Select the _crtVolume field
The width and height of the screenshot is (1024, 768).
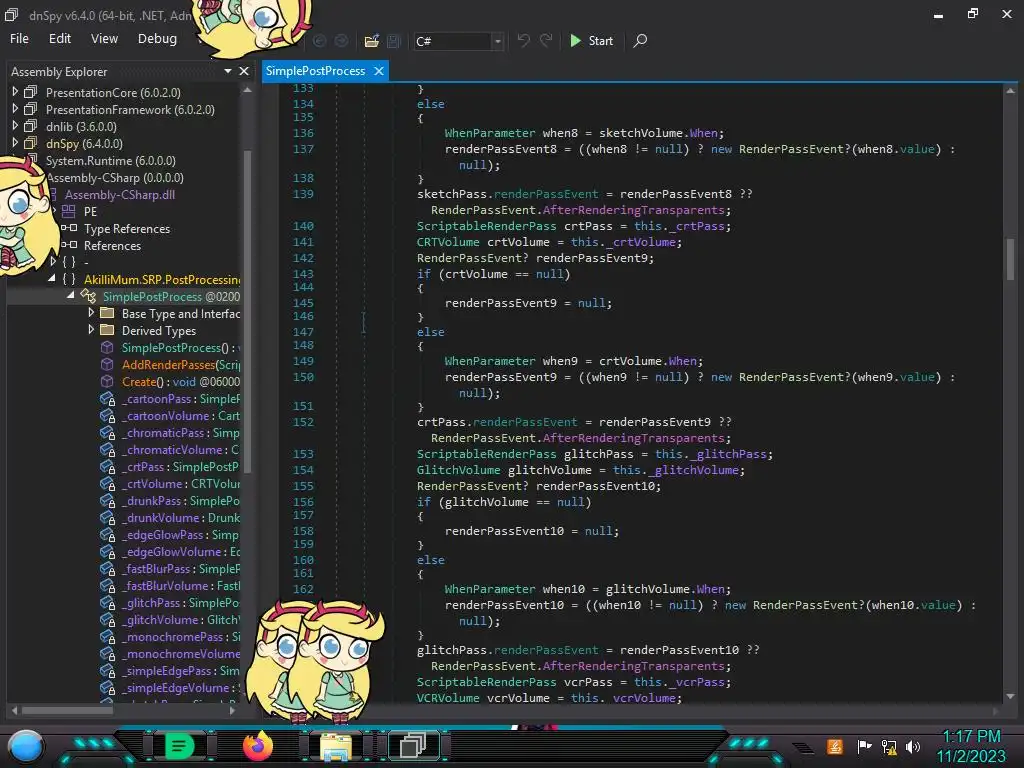(x=180, y=483)
